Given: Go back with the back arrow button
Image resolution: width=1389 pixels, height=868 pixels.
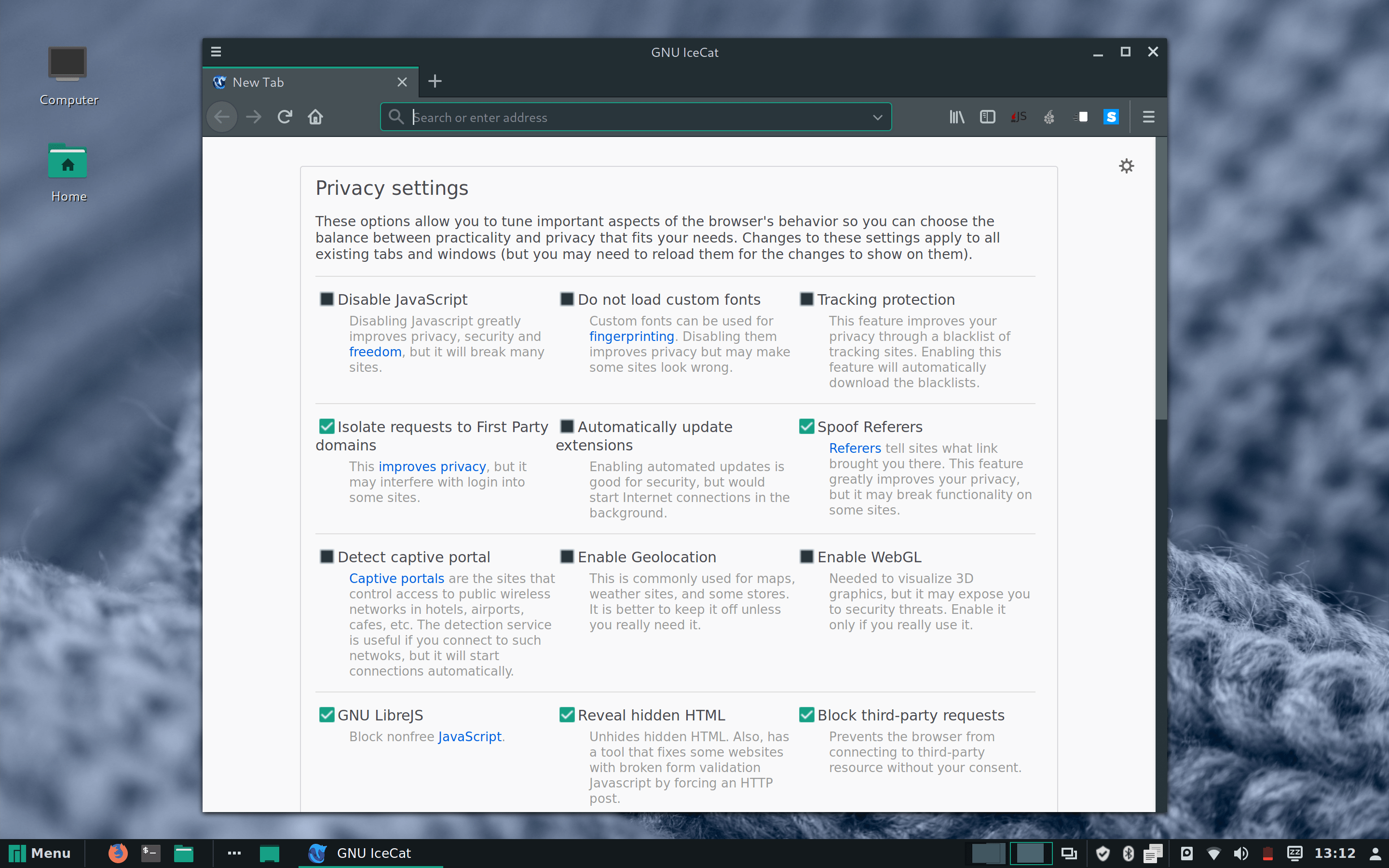Looking at the screenshot, I should pos(222,117).
